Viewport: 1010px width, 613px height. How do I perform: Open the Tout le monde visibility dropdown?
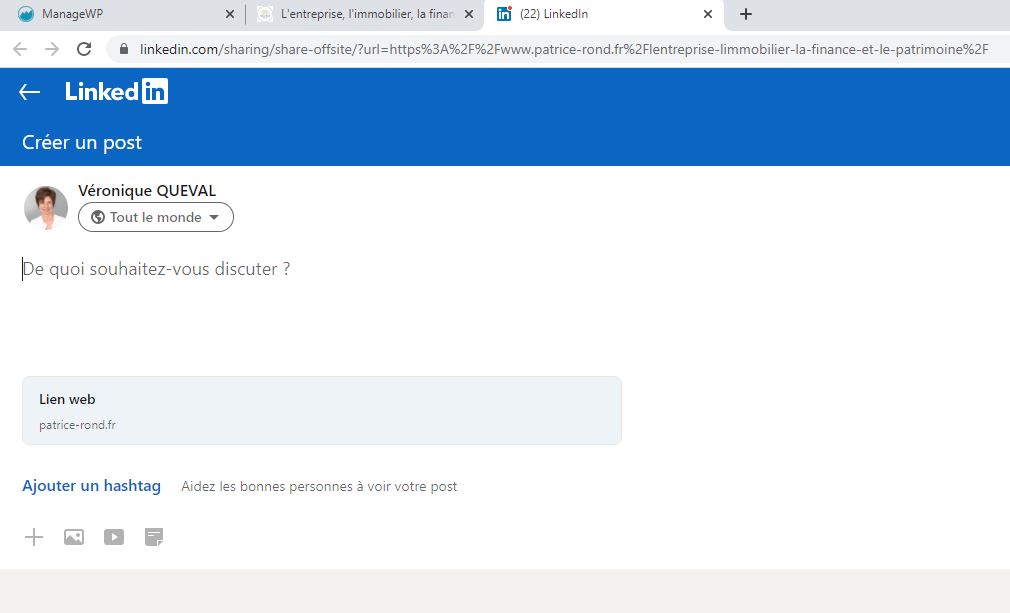[x=156, y=218]
